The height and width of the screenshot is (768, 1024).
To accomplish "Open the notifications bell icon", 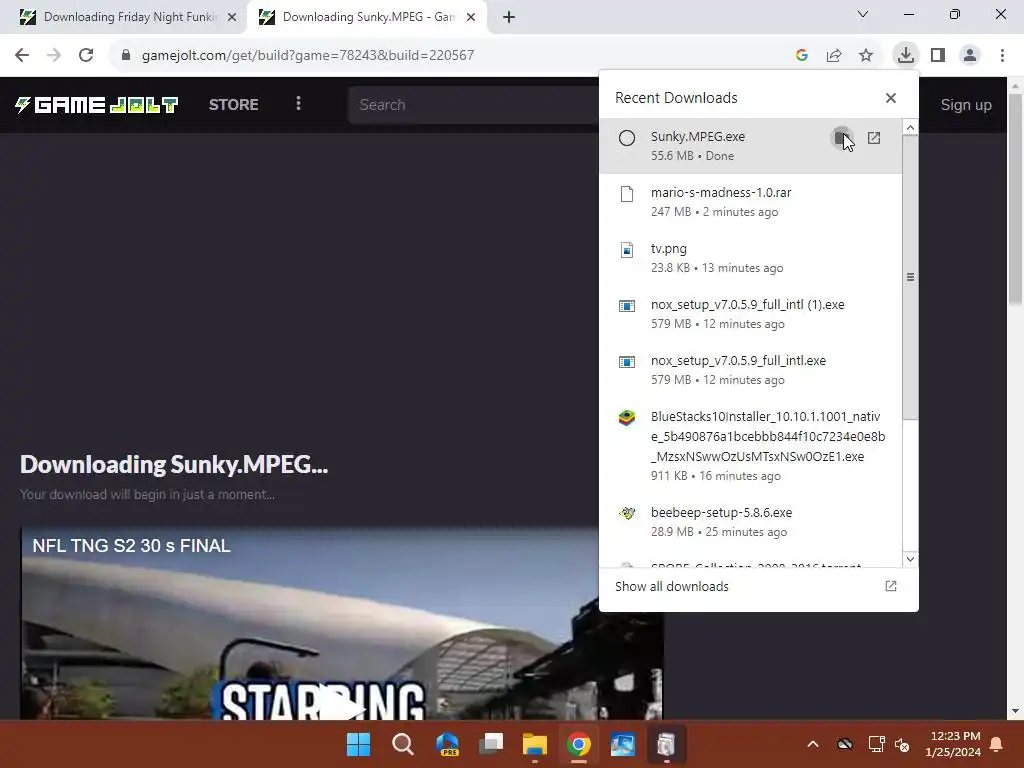I will coord(997,744).
